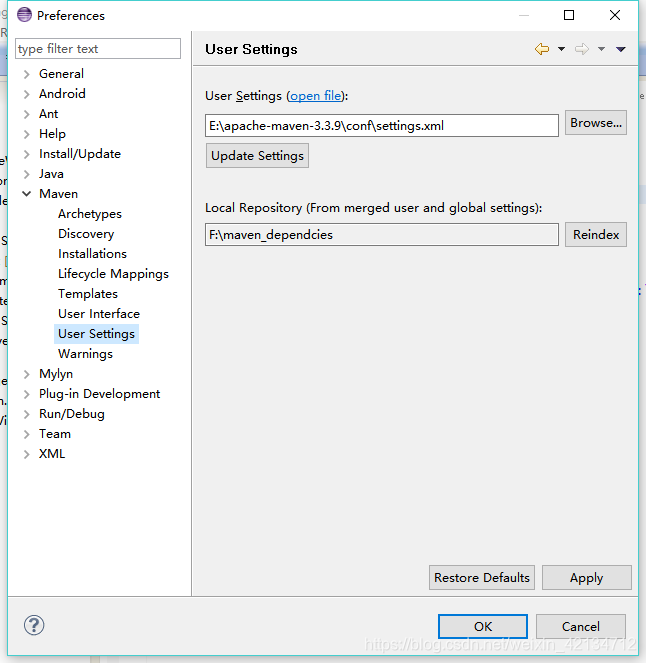
Task: Focus the type filter text field
Action: pyautogui.click(x=98, y=49)
